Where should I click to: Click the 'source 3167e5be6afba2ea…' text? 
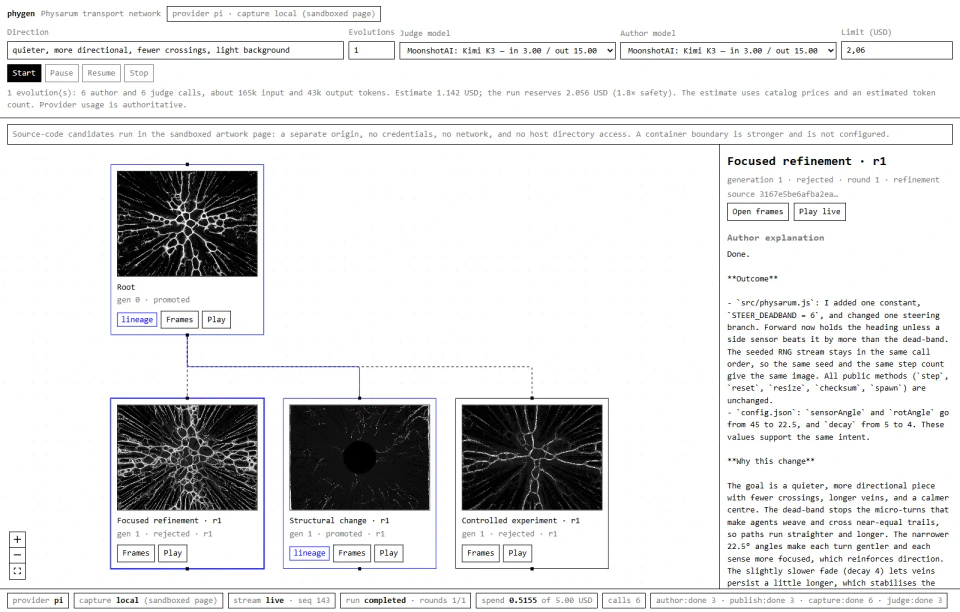click(x=782, y=194)
